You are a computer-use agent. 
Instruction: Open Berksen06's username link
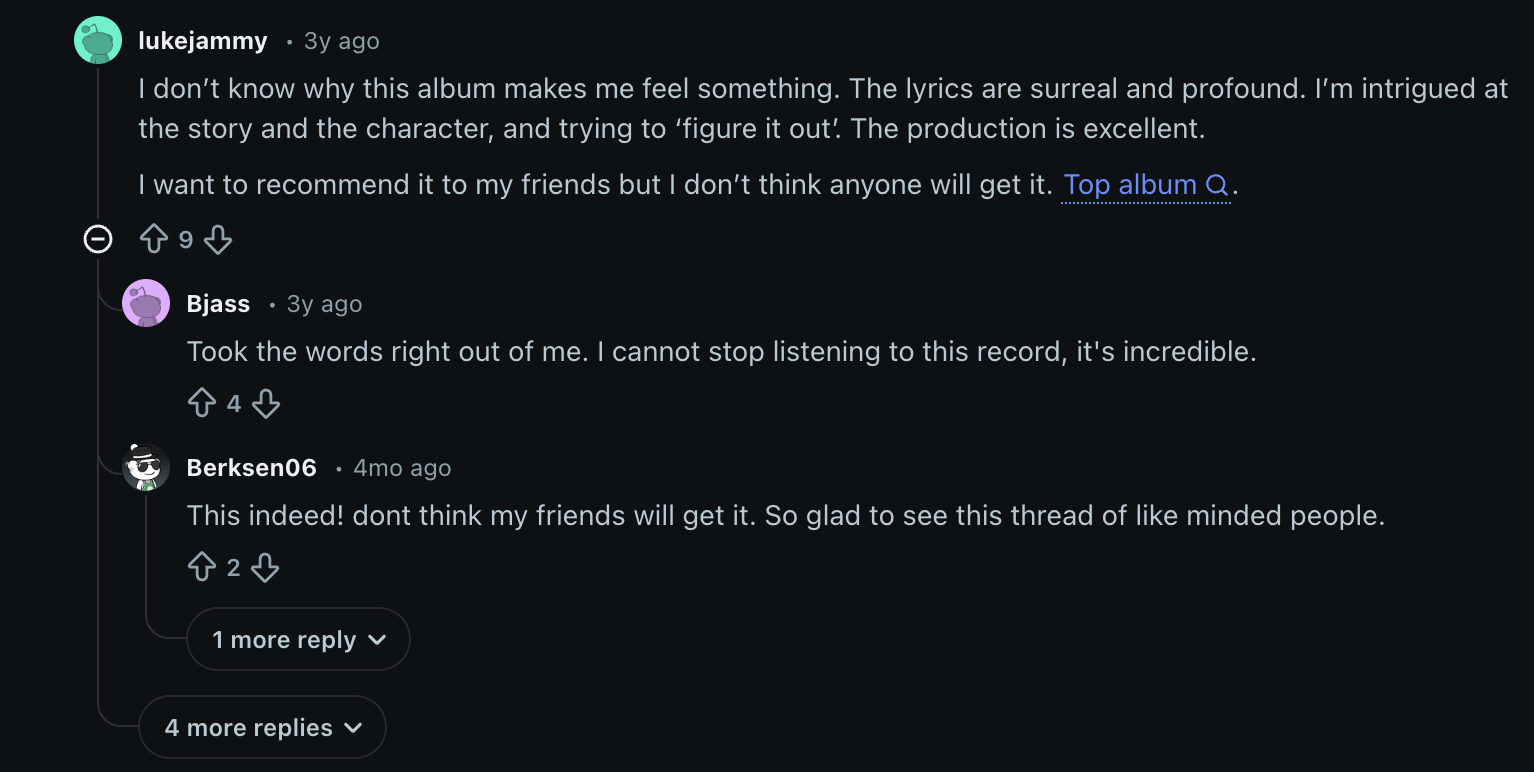click(251, 468)
